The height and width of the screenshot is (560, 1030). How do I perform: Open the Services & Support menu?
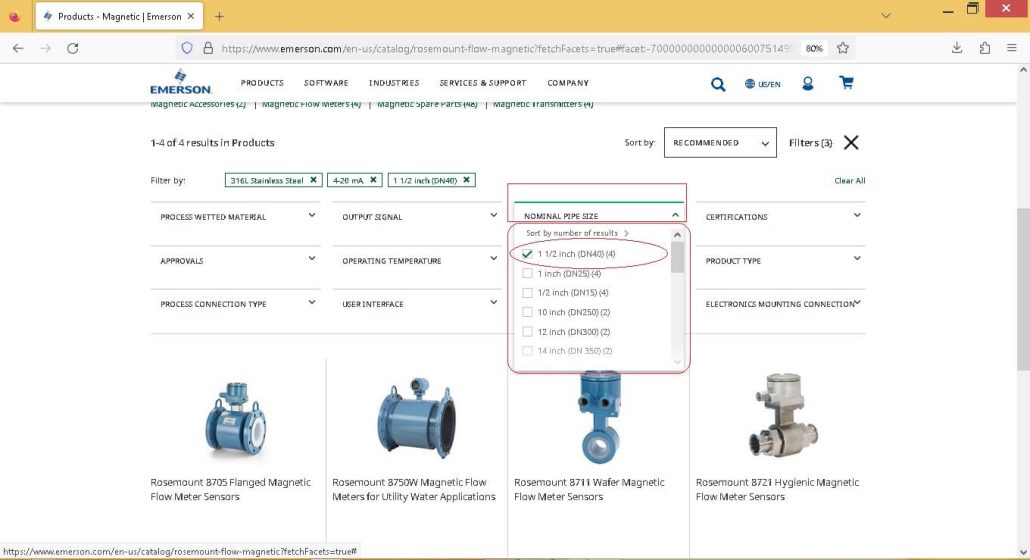(x=483, y=83)
